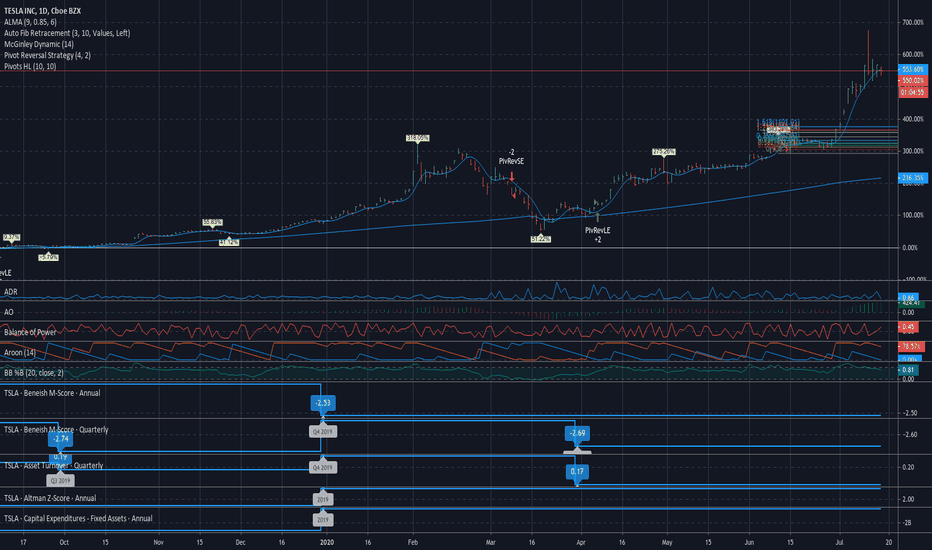Viewport: 932px width, 550px height.
Task: Click the red 550.02% price axis label
Action: coord(912,80)
